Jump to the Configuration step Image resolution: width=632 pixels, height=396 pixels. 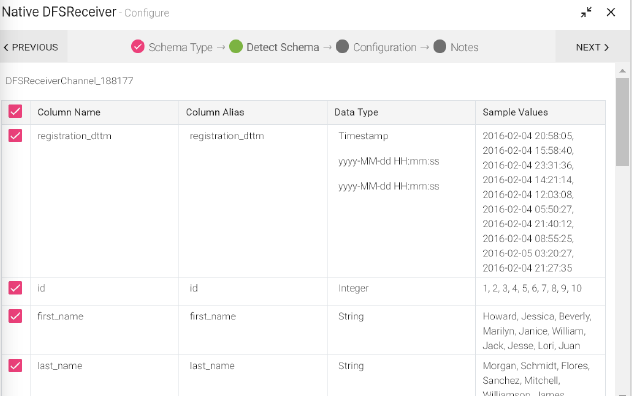click(385, 47)
